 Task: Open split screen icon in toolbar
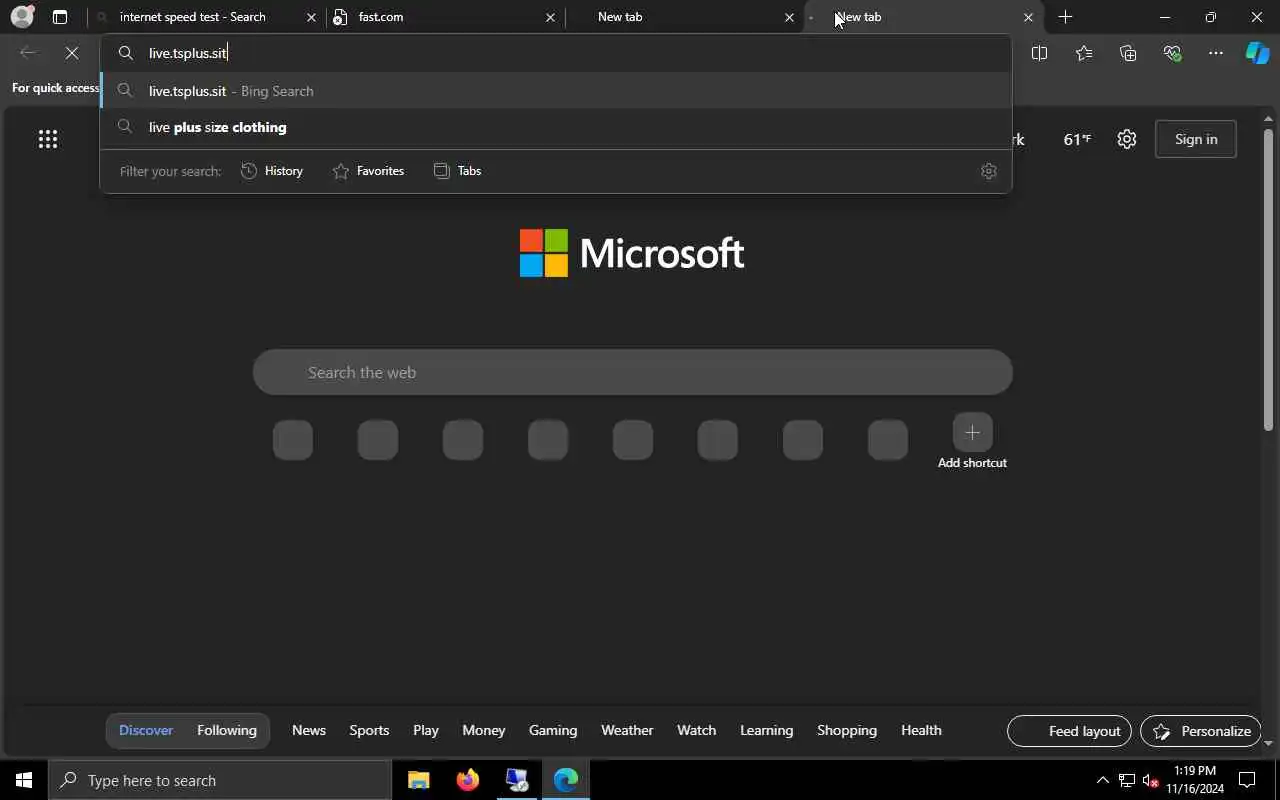tap(1039, 53)
